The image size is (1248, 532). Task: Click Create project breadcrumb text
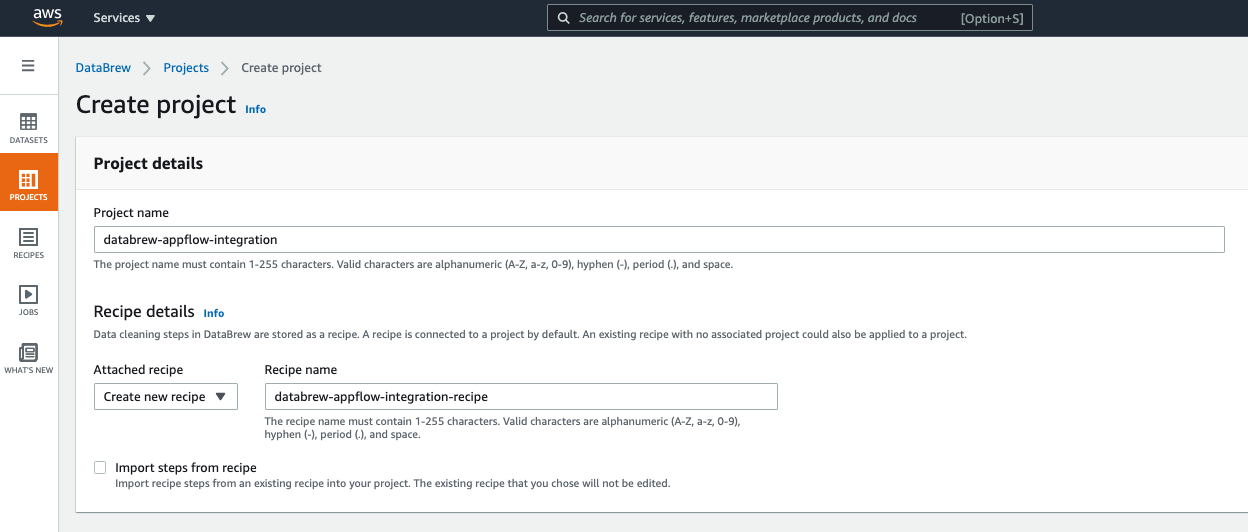pyautogui.click(x=282, y=68)
